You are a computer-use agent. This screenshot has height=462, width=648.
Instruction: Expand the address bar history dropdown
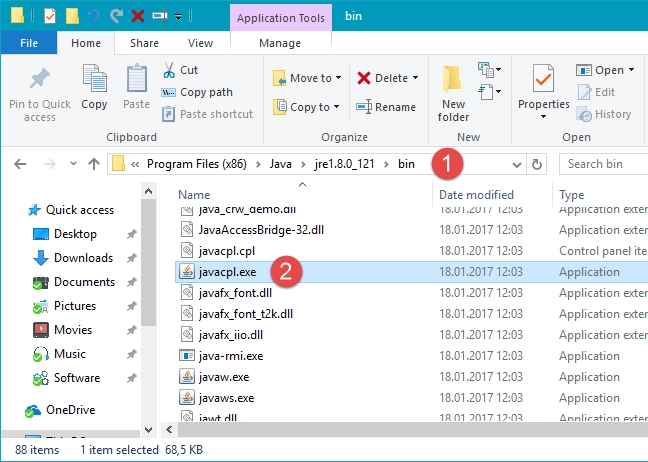tap(517, 164)
